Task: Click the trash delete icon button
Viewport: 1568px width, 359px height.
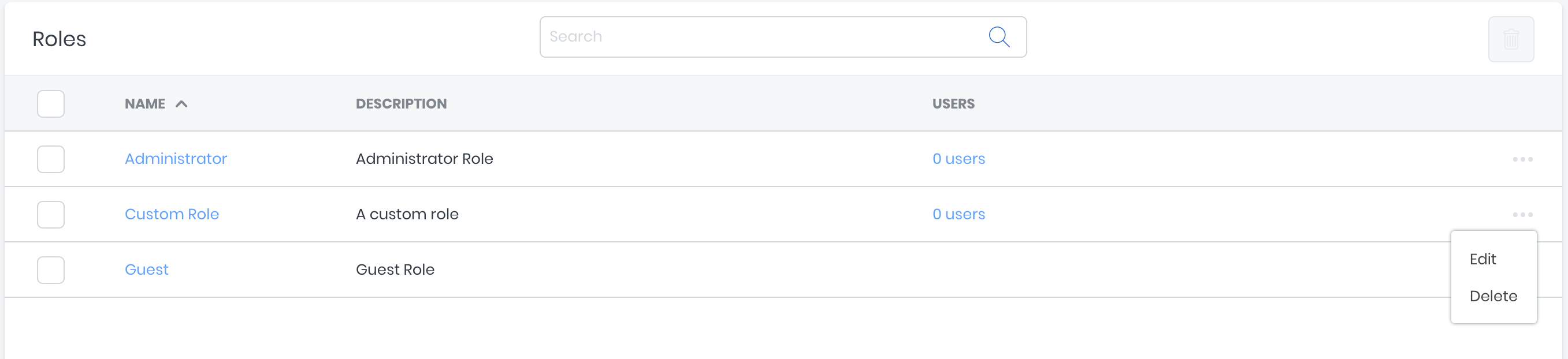Action: tap(1510, 40)
